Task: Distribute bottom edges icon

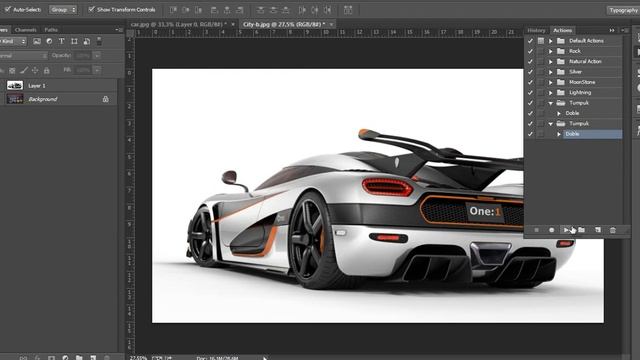Action: (286, 10)
